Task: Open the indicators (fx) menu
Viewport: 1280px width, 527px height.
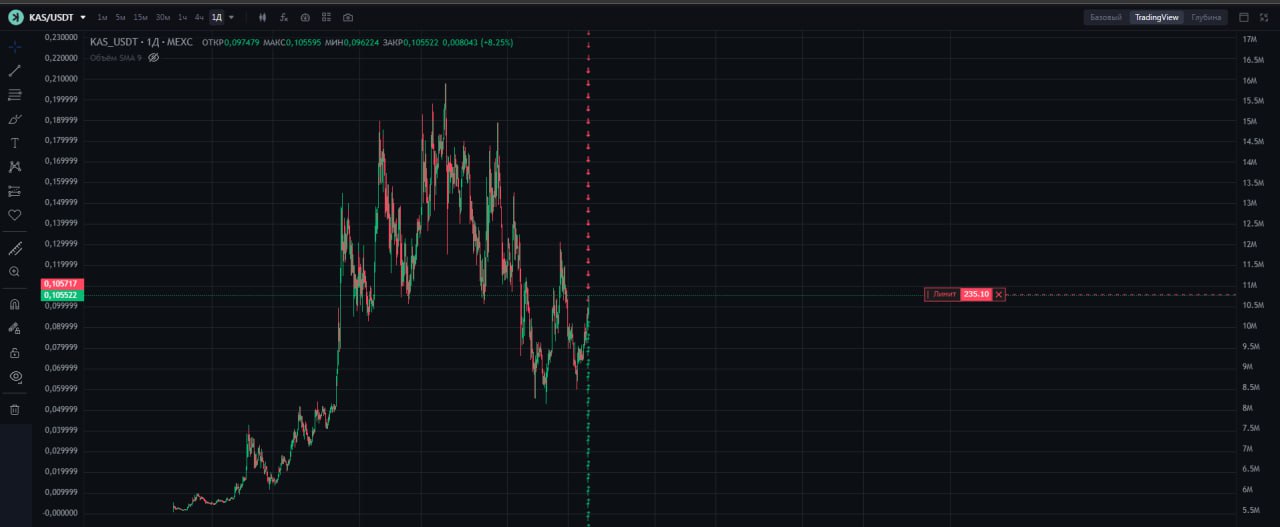Action: coord(284,17)
